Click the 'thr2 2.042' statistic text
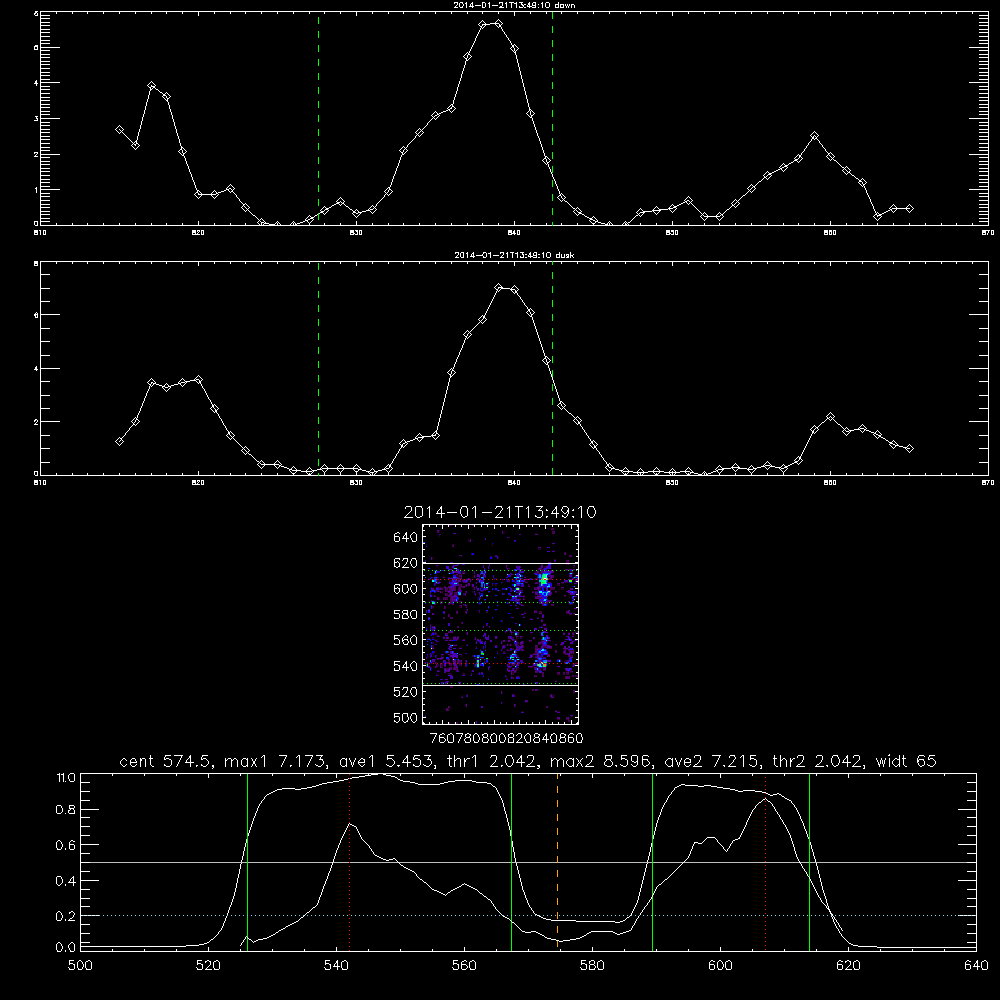The width and height of the screenshot is (1000, 1000). (x=819, y=761)
